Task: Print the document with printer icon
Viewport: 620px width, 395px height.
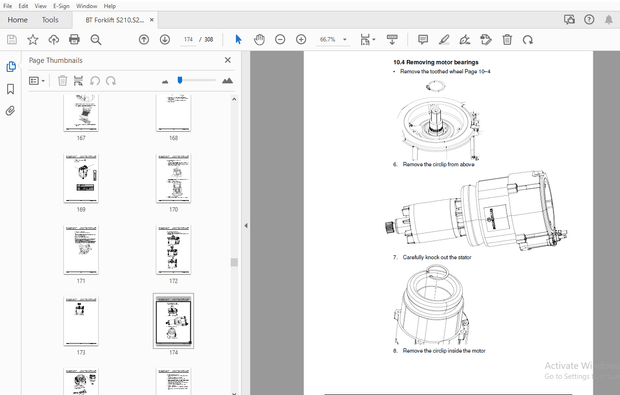Action: 74,40
